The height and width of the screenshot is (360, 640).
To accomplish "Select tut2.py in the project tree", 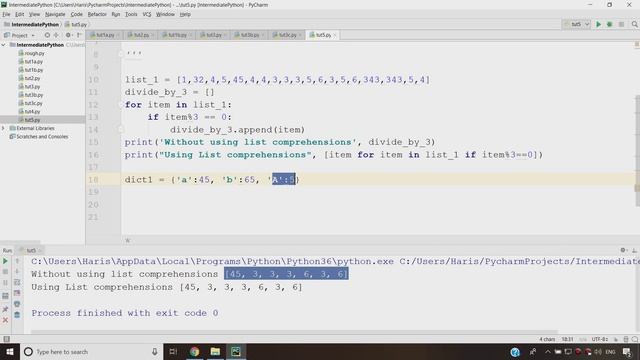I will point(29,78).
